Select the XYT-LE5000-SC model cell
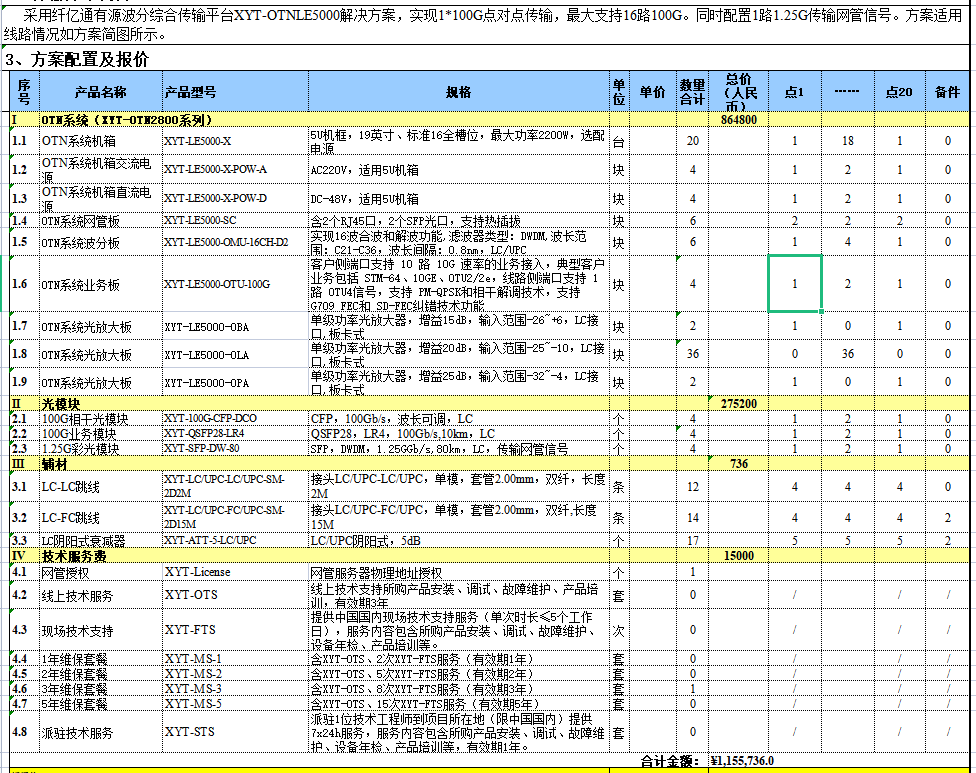The height and width of the screenshot is (773, 976). [x=233, y=220]
